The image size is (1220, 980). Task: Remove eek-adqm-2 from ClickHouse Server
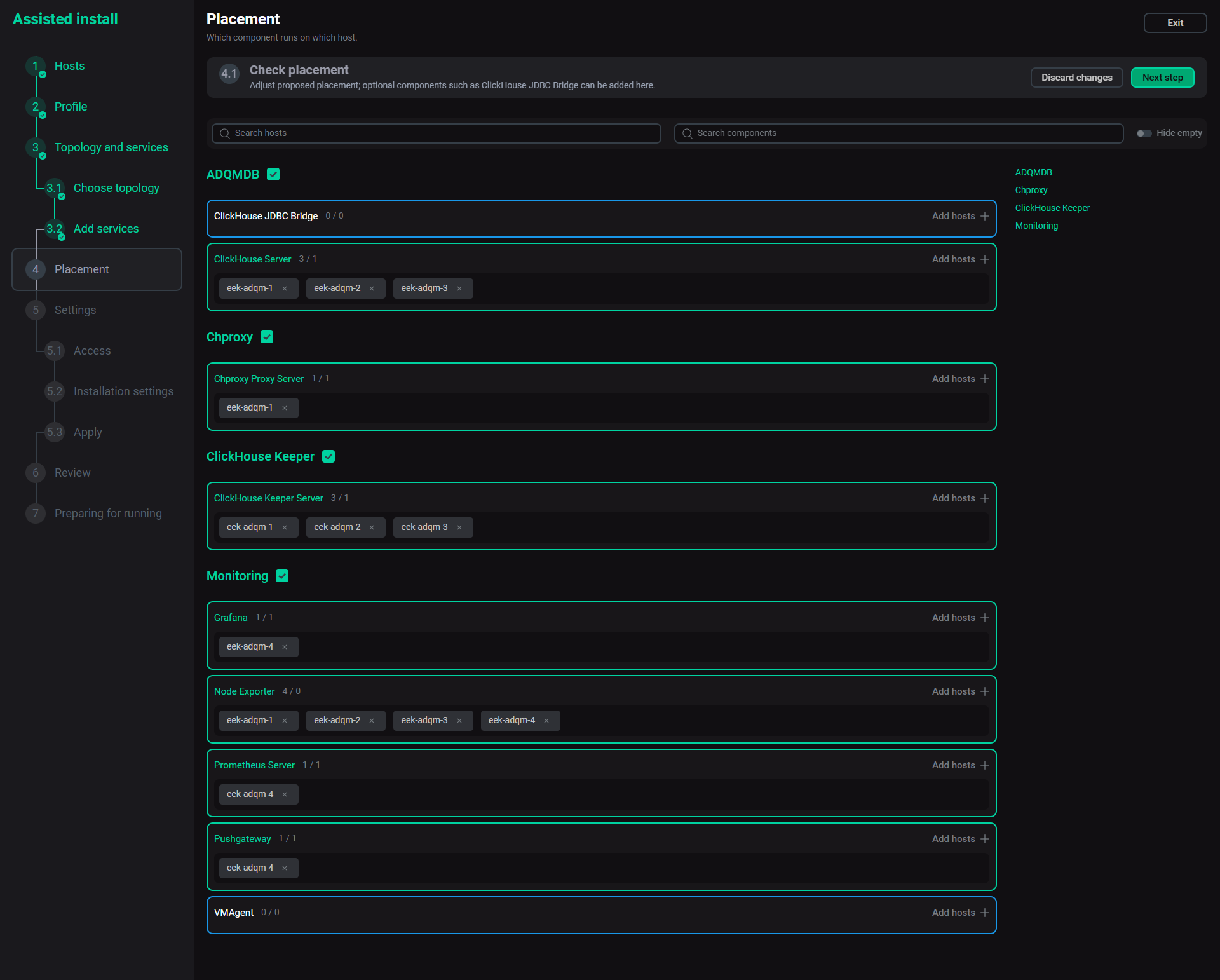[372, 289]
